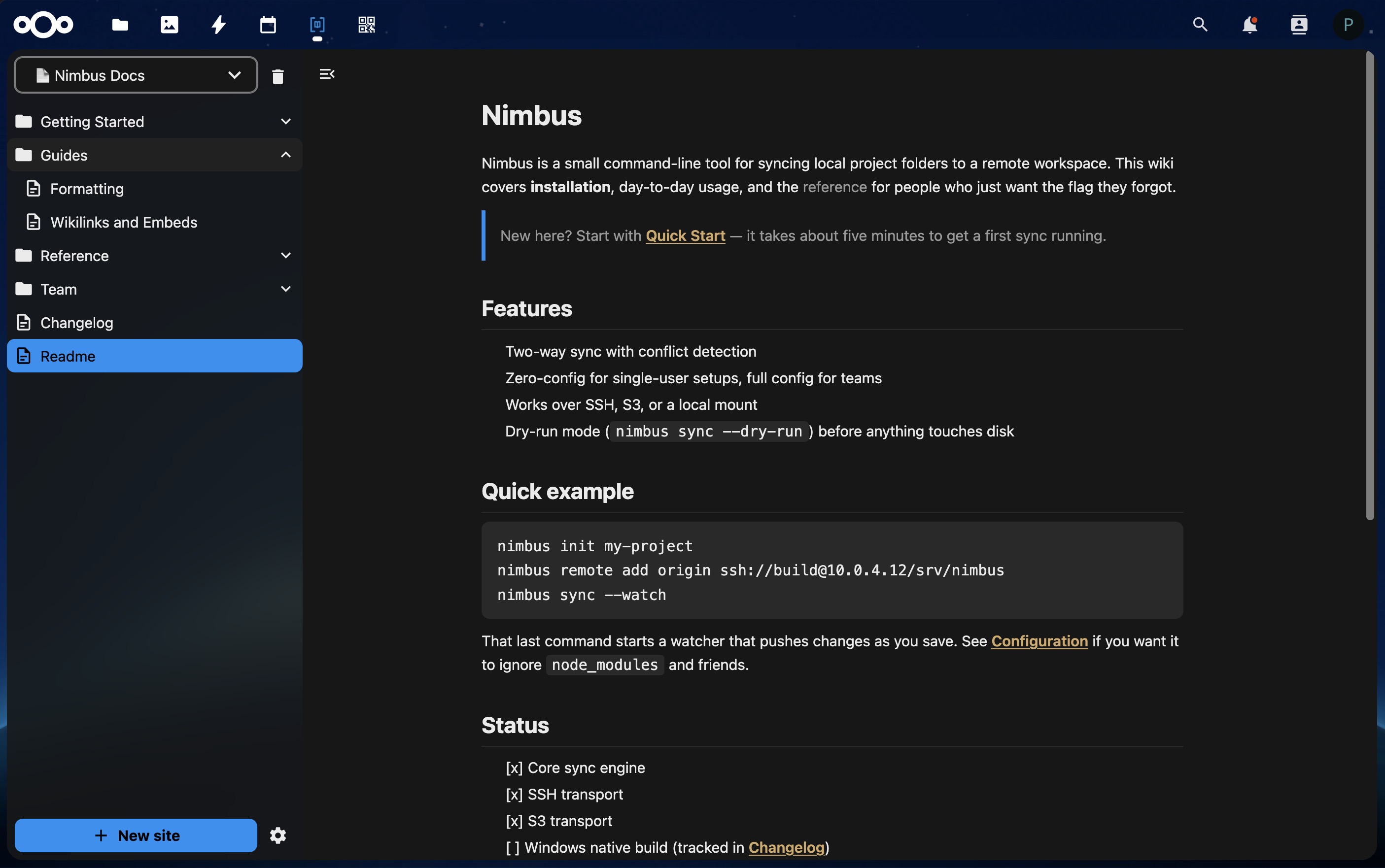Click the 'nimbus sync --dry-run' inline code

(709, 431)
